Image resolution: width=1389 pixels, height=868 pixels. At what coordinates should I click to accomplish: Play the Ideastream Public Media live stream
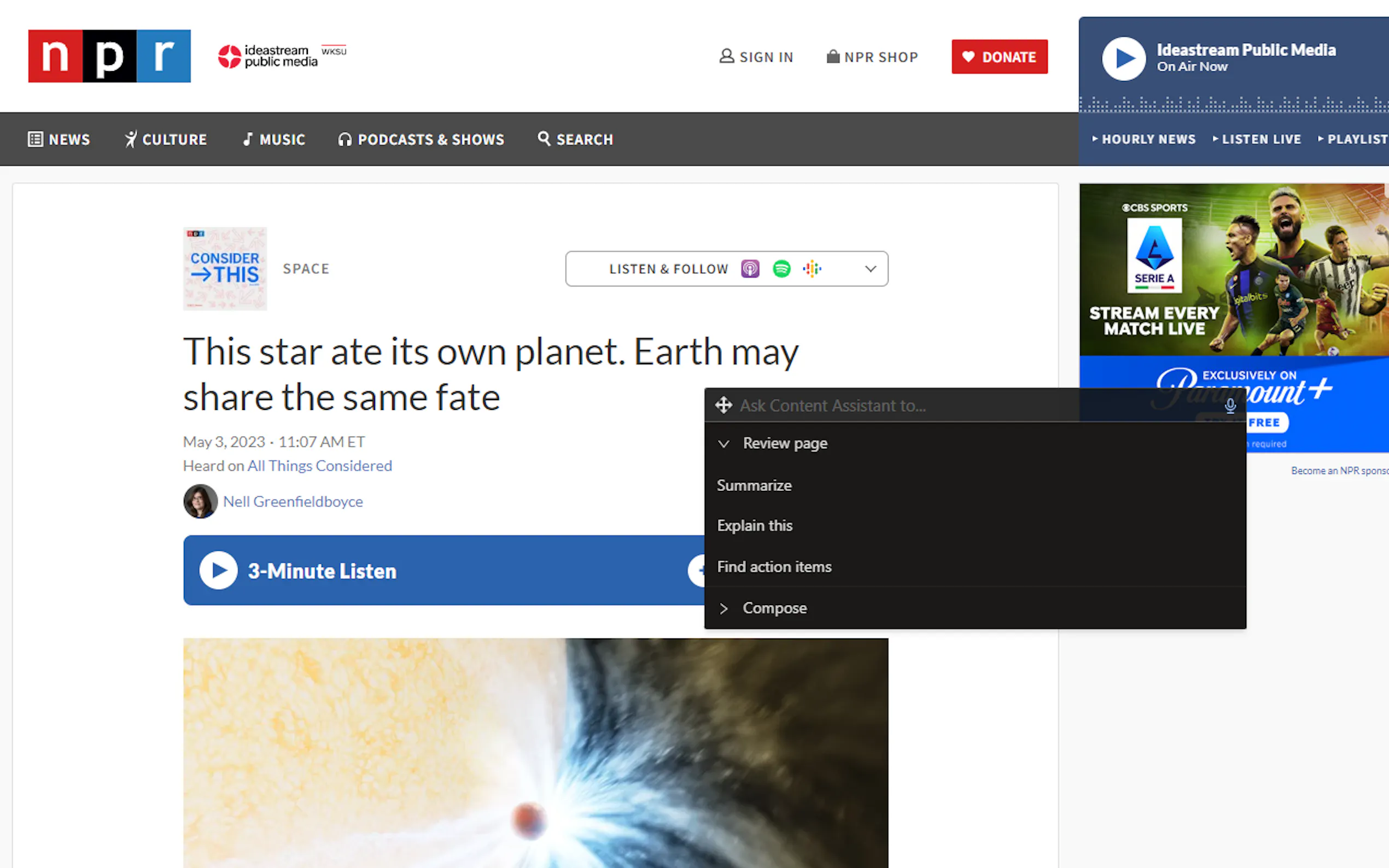tap(1123, 58)
